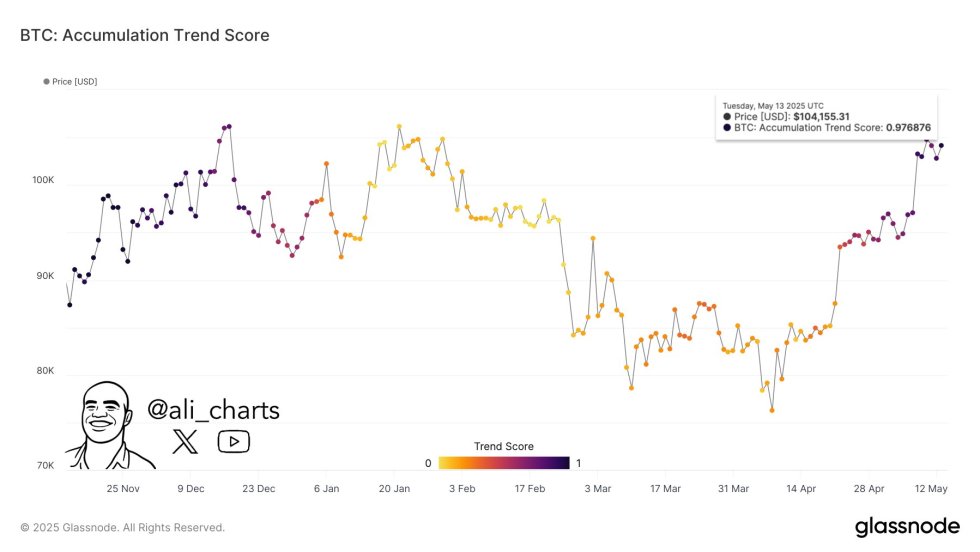Click the Accumulation Trend Score tooltip dot
The image size is (980, 552).
coord(727,128)
